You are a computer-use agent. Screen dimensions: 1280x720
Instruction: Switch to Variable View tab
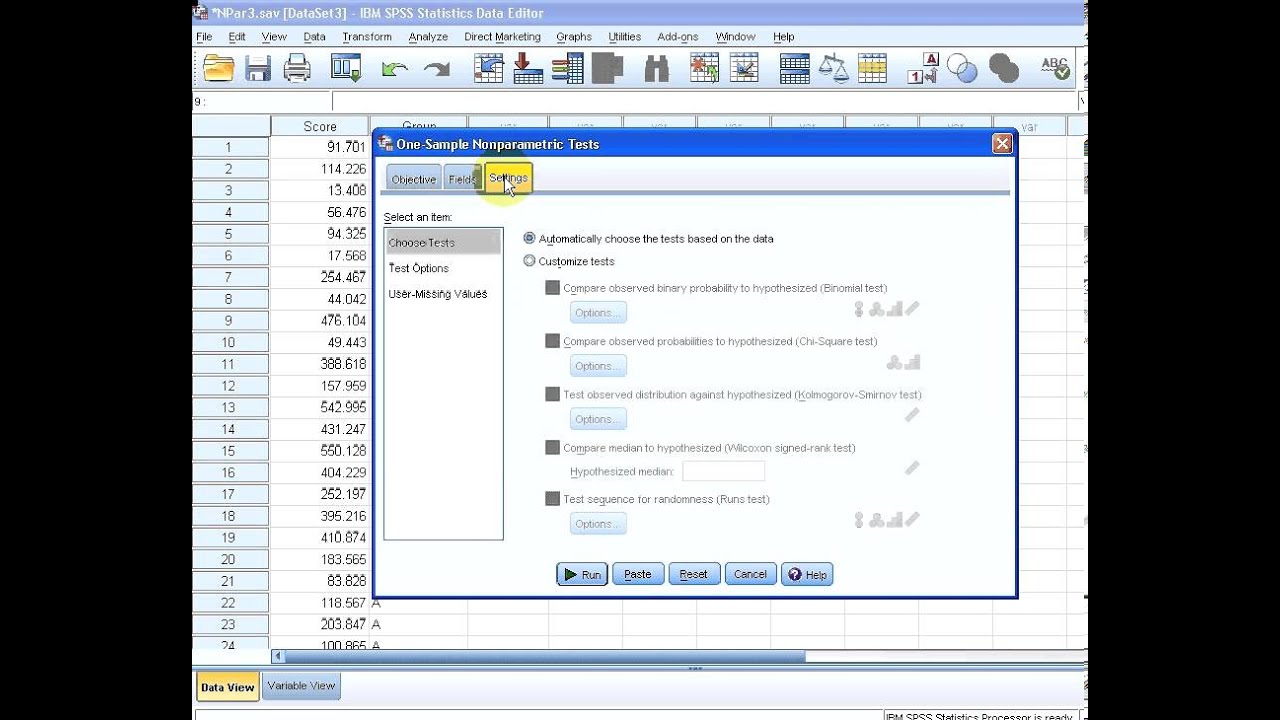point(301,686)
